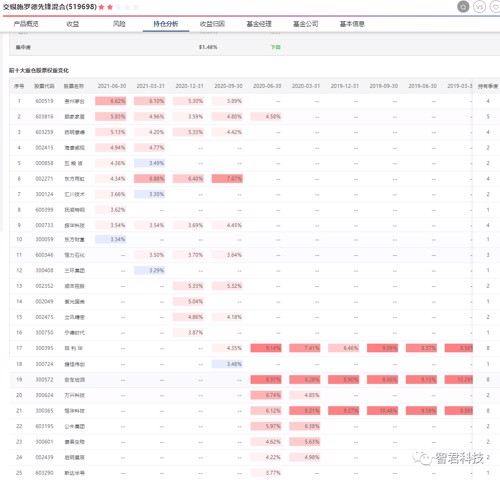Click the blue 3.29% cell for 300408
Screen dimensions: 500x480
[149, 270]
